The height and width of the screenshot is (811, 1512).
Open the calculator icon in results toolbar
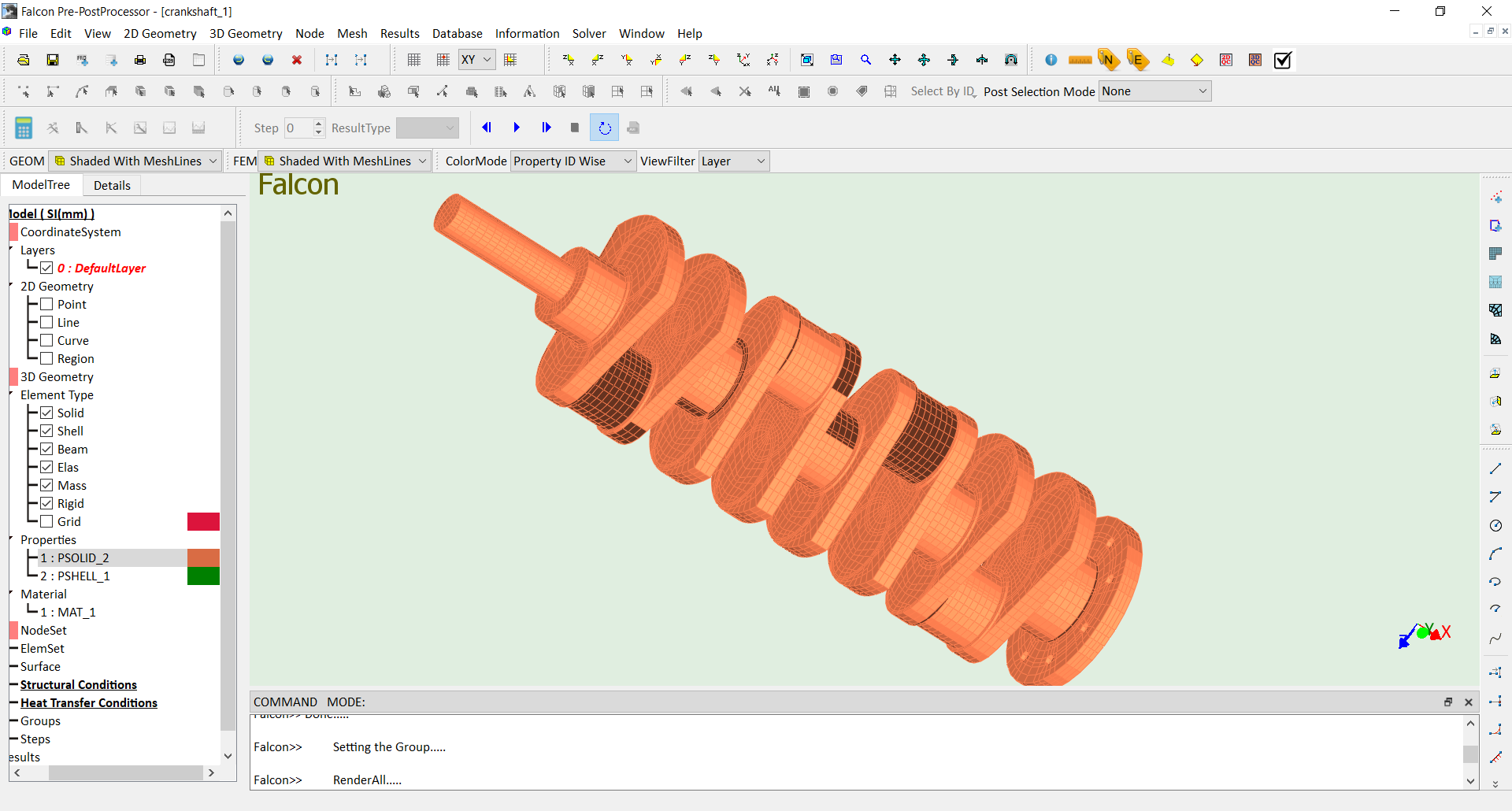24,128
